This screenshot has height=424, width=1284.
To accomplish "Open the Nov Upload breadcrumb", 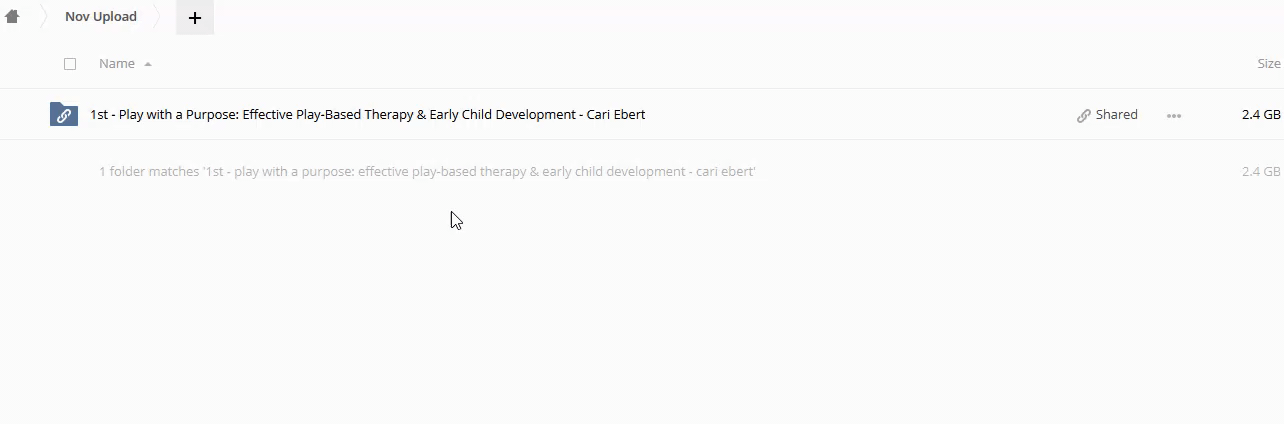I will (x=100, y=17).
